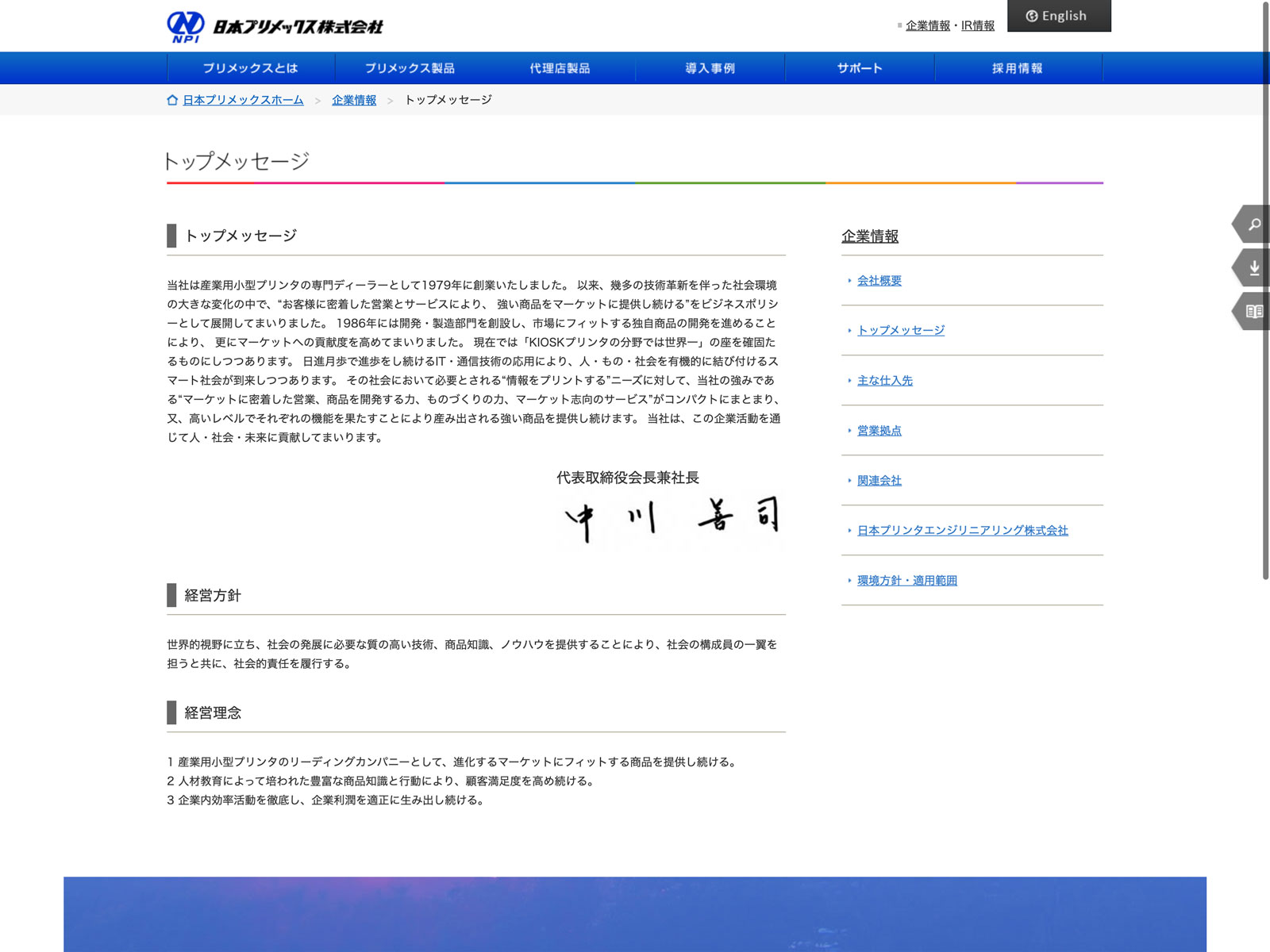The width and height of the screenshot is (1270, 952).
Task: Open the catalog book side tab icon
Action: [x=1253, y=312]
